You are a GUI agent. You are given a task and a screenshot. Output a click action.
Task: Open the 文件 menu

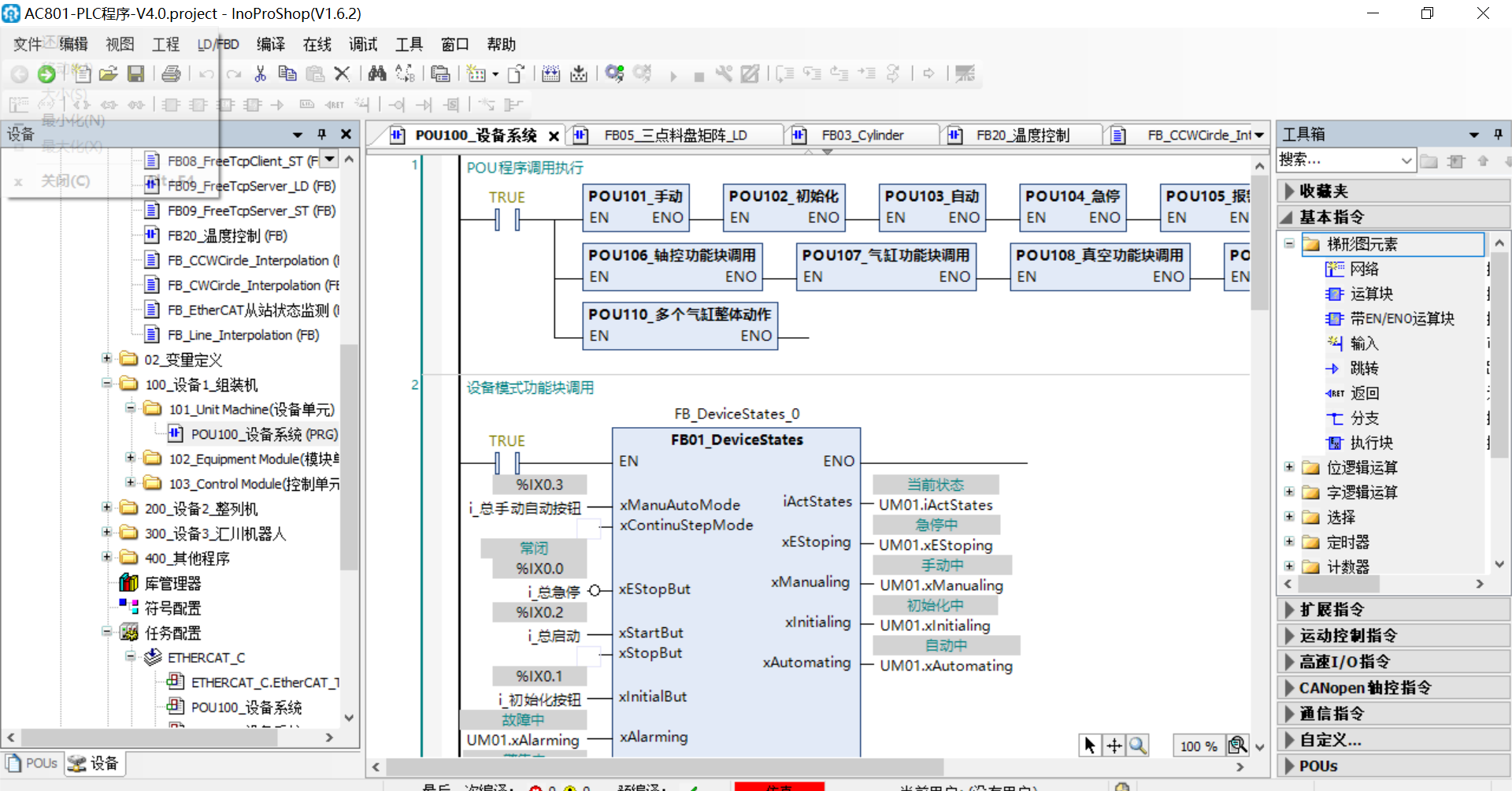tap(27, 45)
